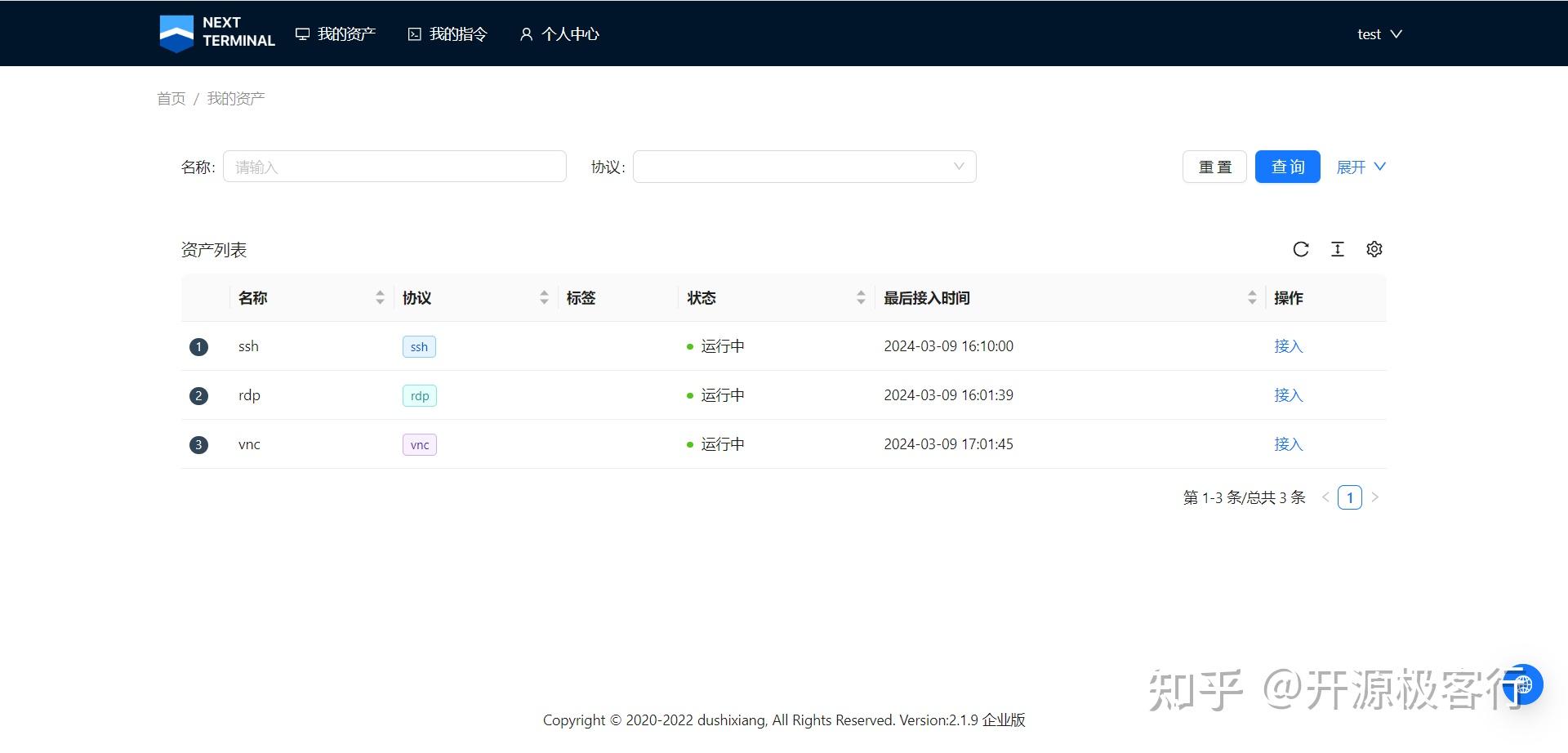Select page 1 in the pagination control

pos(1350,497)
